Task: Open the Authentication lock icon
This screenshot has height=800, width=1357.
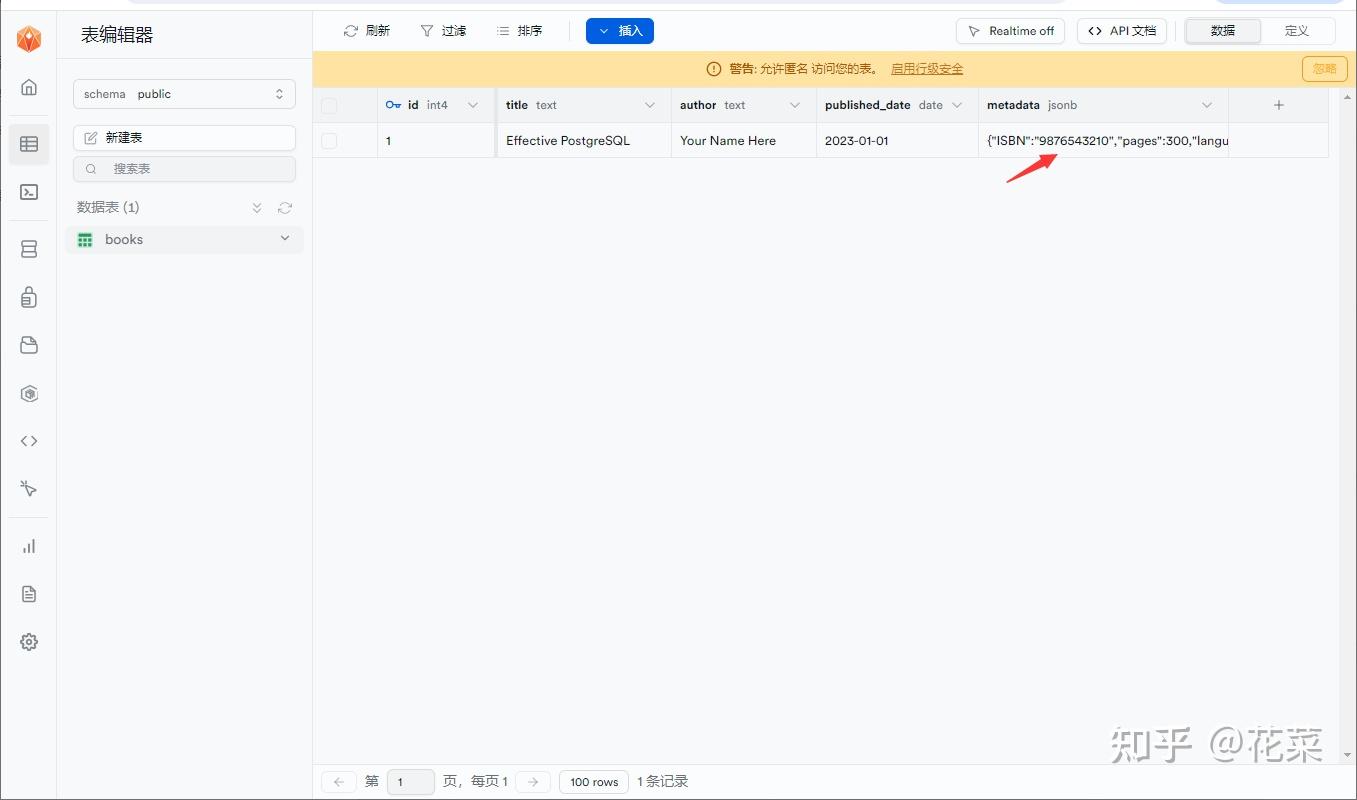Action: point(29,297)
